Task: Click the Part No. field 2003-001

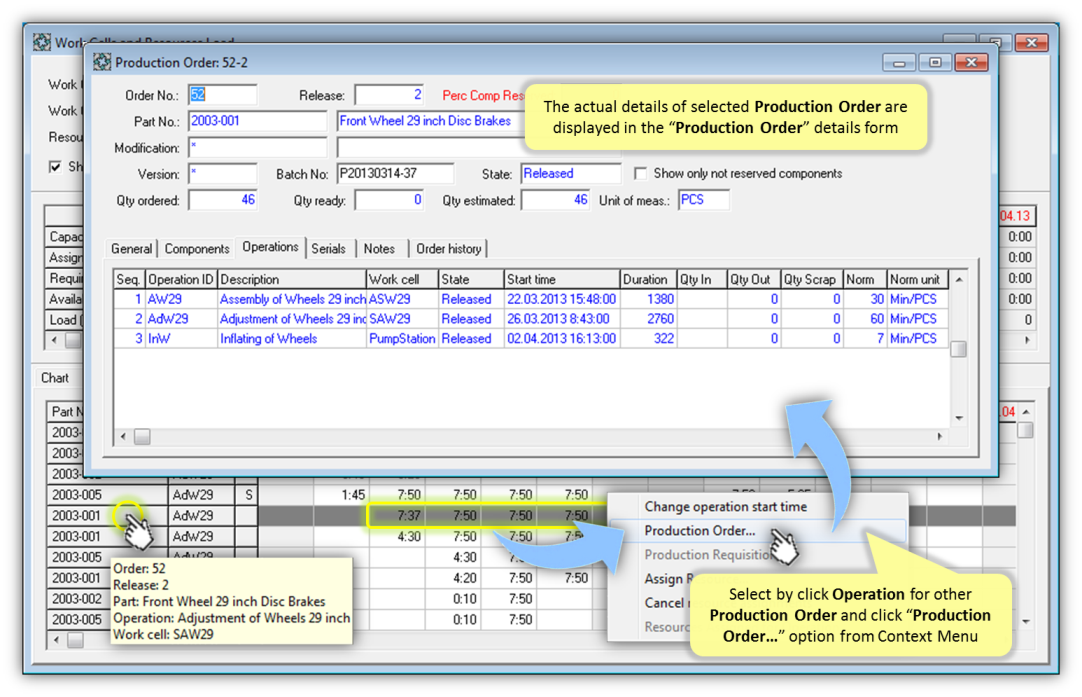Action: pos(257,121)
